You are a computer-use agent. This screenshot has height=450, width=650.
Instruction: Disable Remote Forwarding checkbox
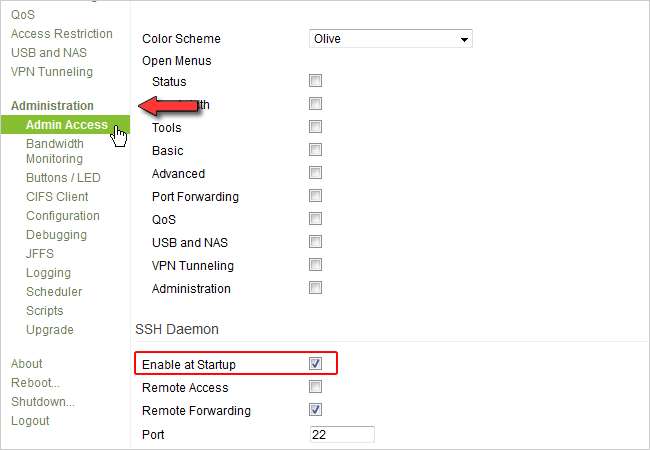pyautogui.click(x=316, y=410)
